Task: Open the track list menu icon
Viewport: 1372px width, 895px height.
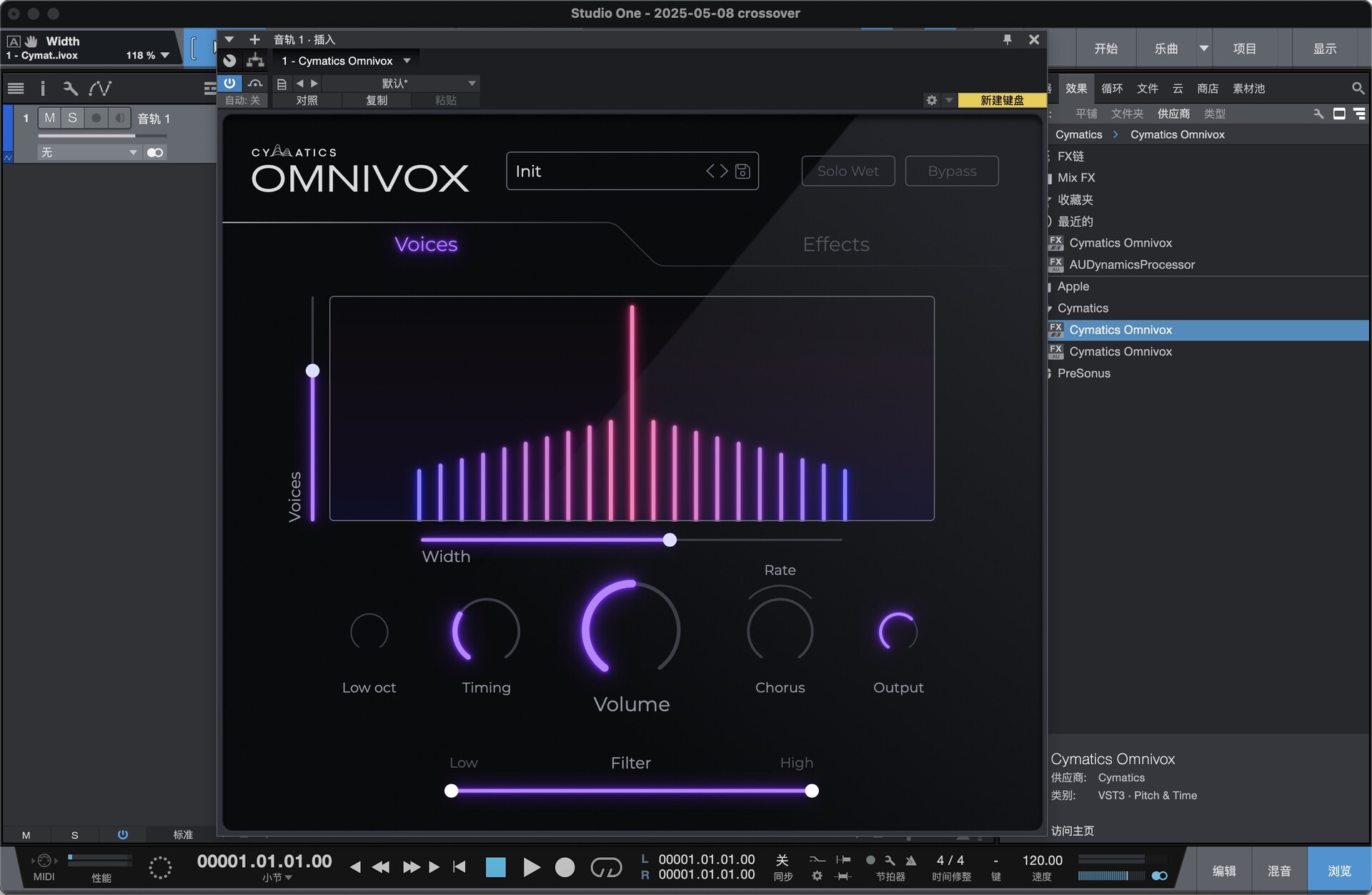Action: point(16,88)
